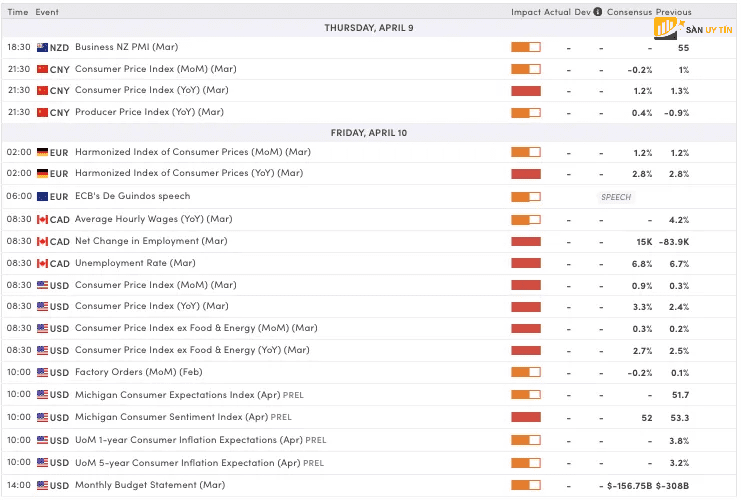The height and width of the screenshot is (500, 741).
Task: Open Net Change in Employment (Mar) event
Action: coord(151,241)
